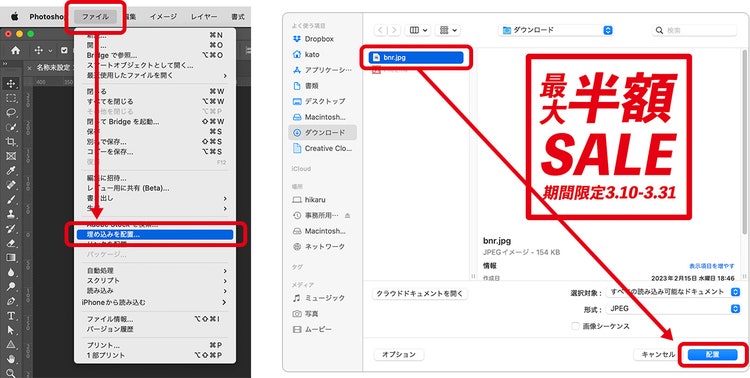Open the ダウンロード location dropdown
Screen dimensions: 750x378
pos(555,30)
